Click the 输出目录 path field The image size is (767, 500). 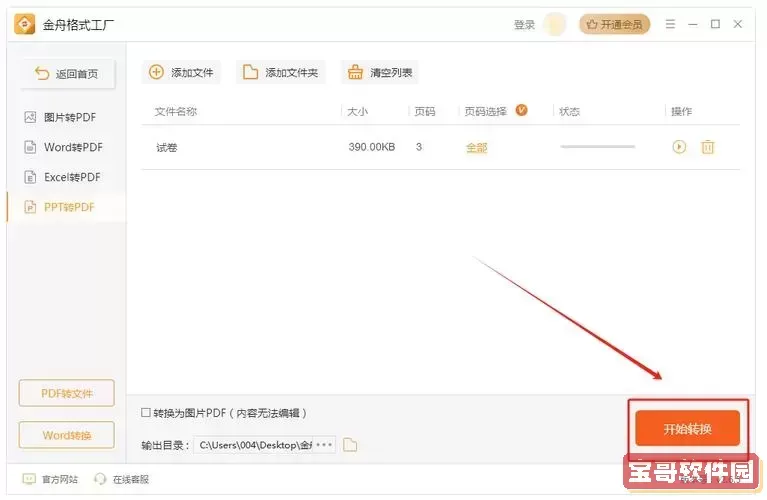point(255,445)
